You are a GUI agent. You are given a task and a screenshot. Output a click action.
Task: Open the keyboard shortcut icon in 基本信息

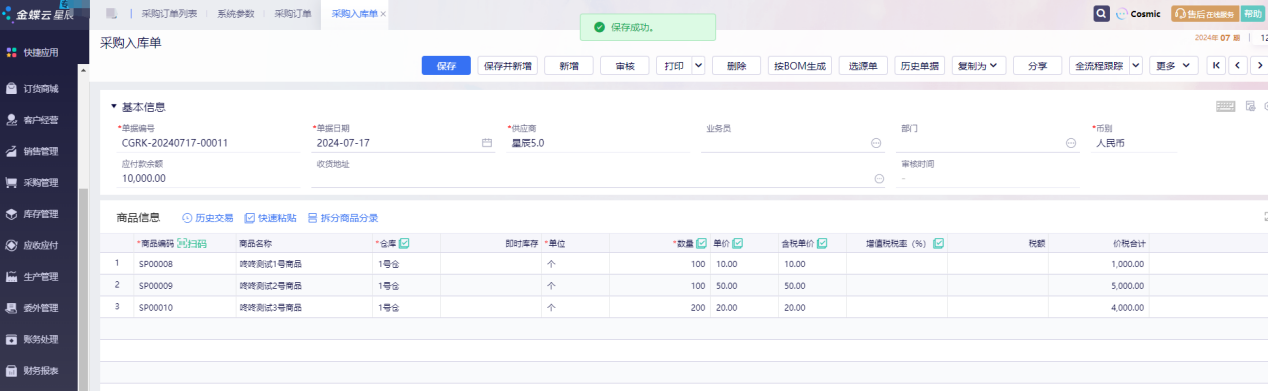point(1225,106)
